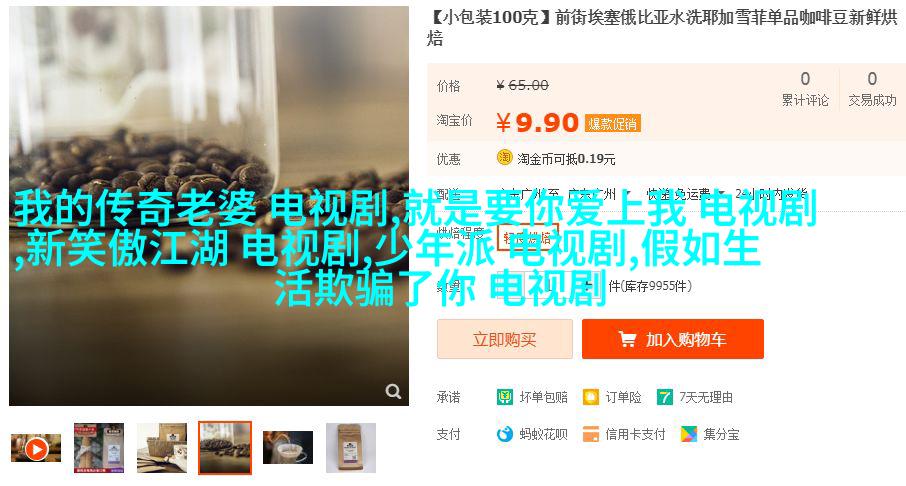Screen dimensions: 906x486
Task: Click the 订单险 insurance icon
Action: pos(591,397)
